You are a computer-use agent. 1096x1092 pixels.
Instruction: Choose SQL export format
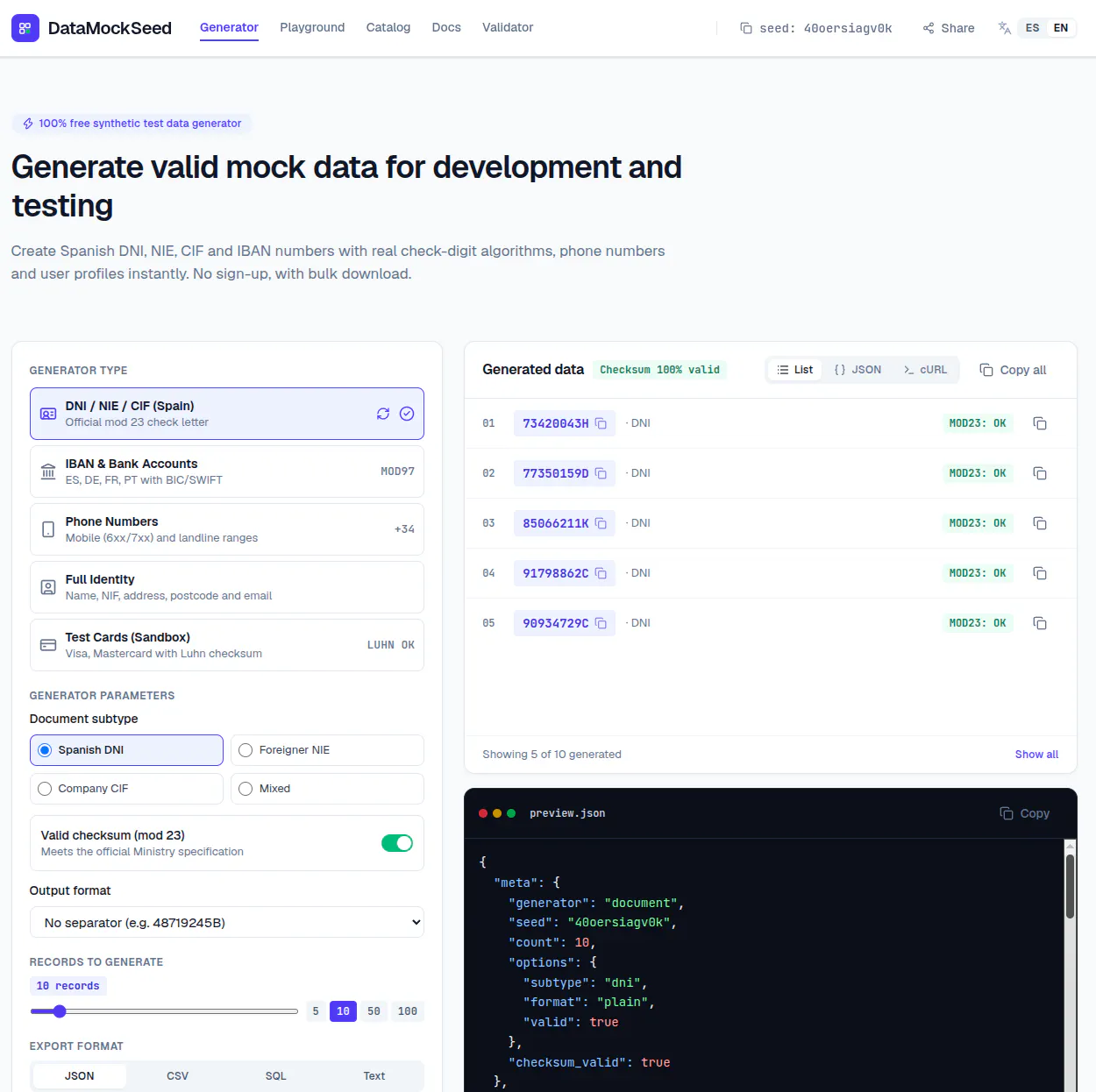pos(276,1076)
